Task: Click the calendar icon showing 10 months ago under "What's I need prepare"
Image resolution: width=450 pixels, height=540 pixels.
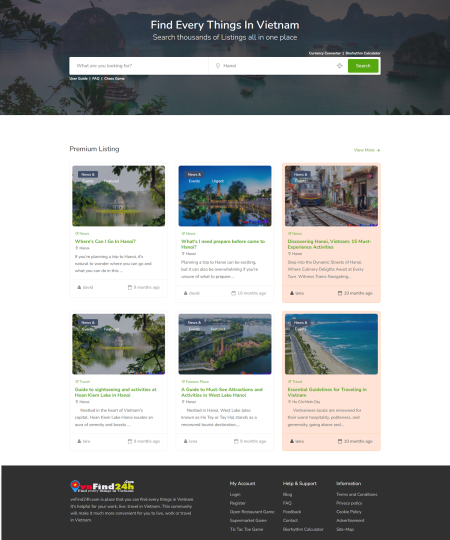Action: tap(233, 293)
